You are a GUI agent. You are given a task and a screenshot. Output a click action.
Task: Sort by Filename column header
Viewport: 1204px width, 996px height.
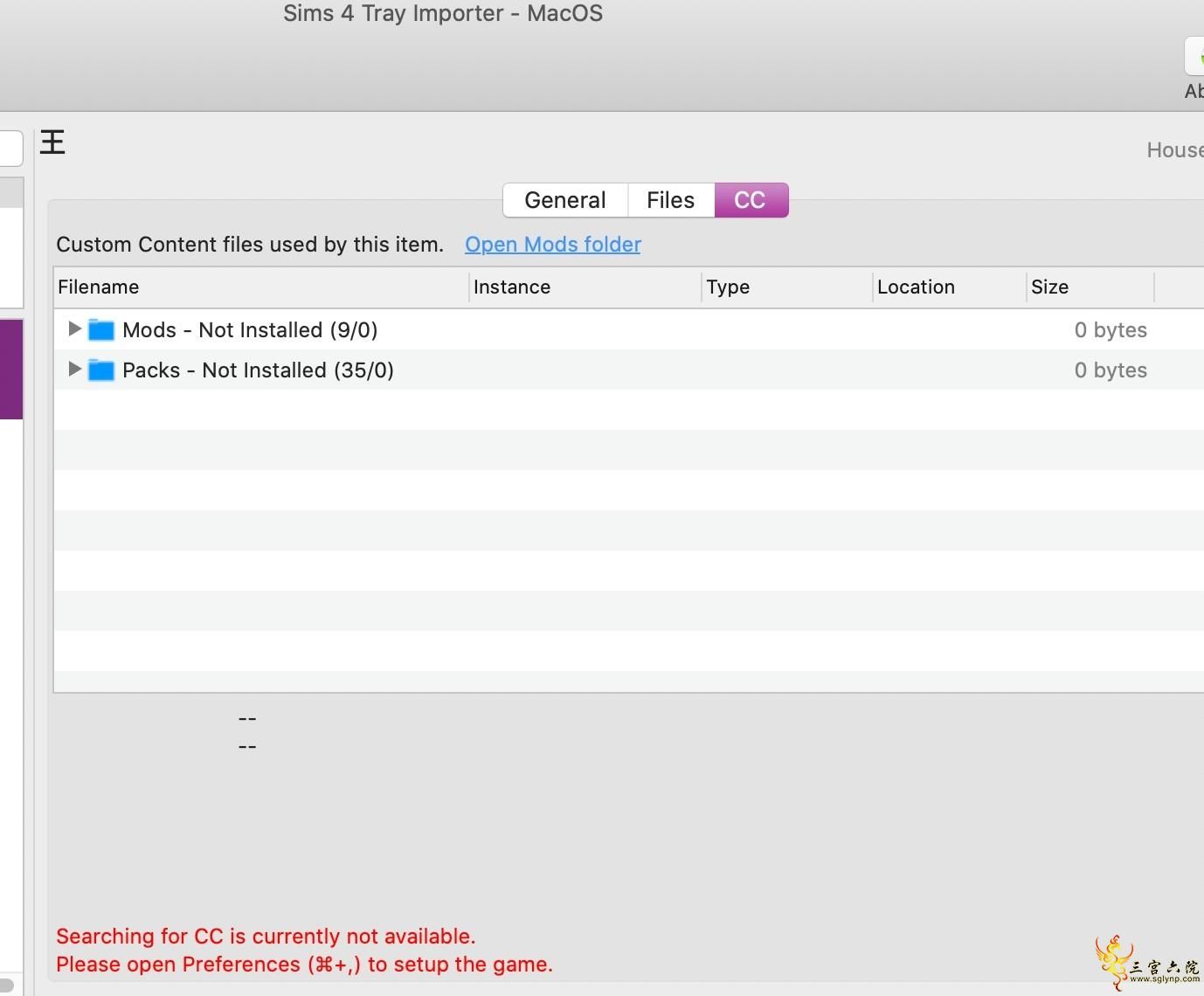[261, 287]
